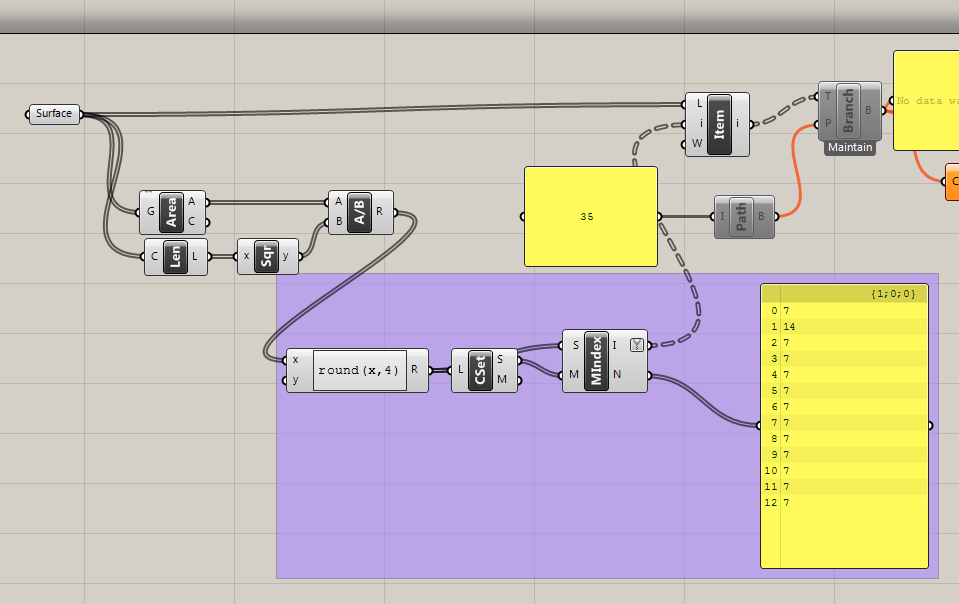Select the Item list item component
This screenshot has width=959, height=604.
coord(719,125)
